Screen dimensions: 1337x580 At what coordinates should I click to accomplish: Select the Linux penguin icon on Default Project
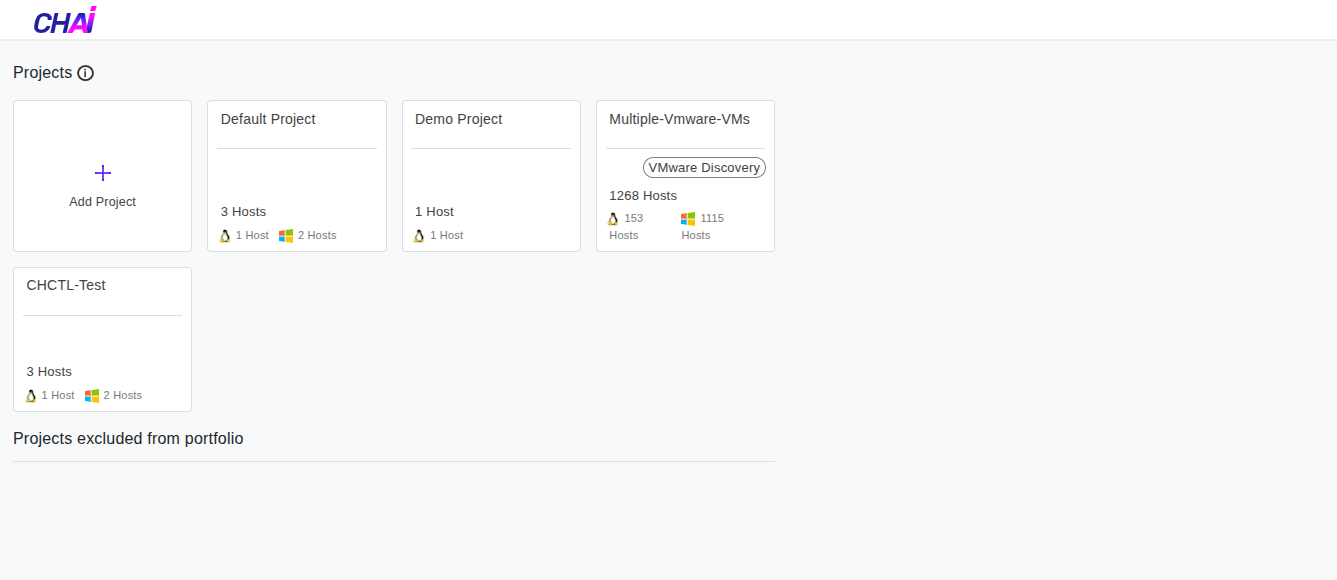pos(225,235)
